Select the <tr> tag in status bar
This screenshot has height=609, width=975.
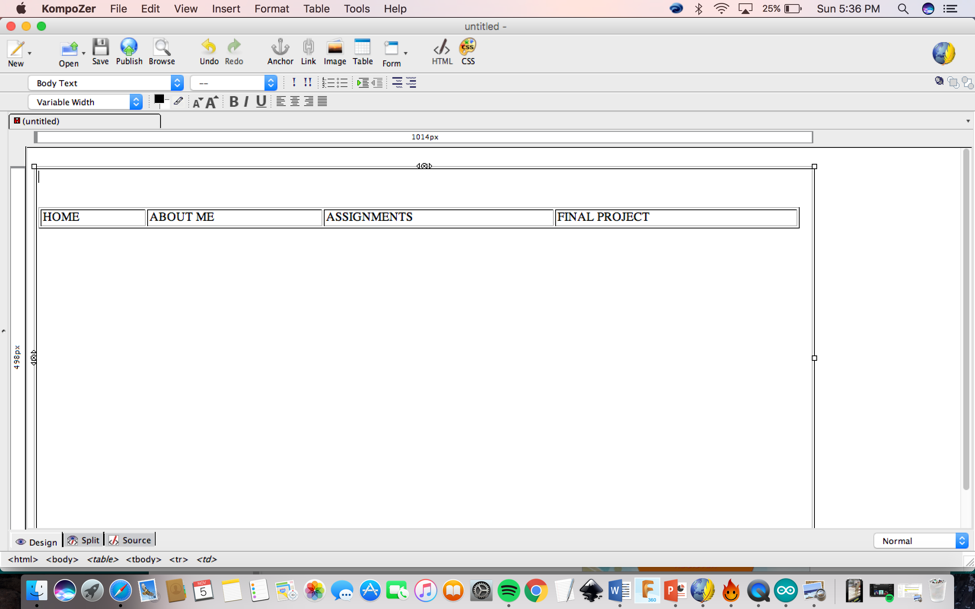pos(178,559)
